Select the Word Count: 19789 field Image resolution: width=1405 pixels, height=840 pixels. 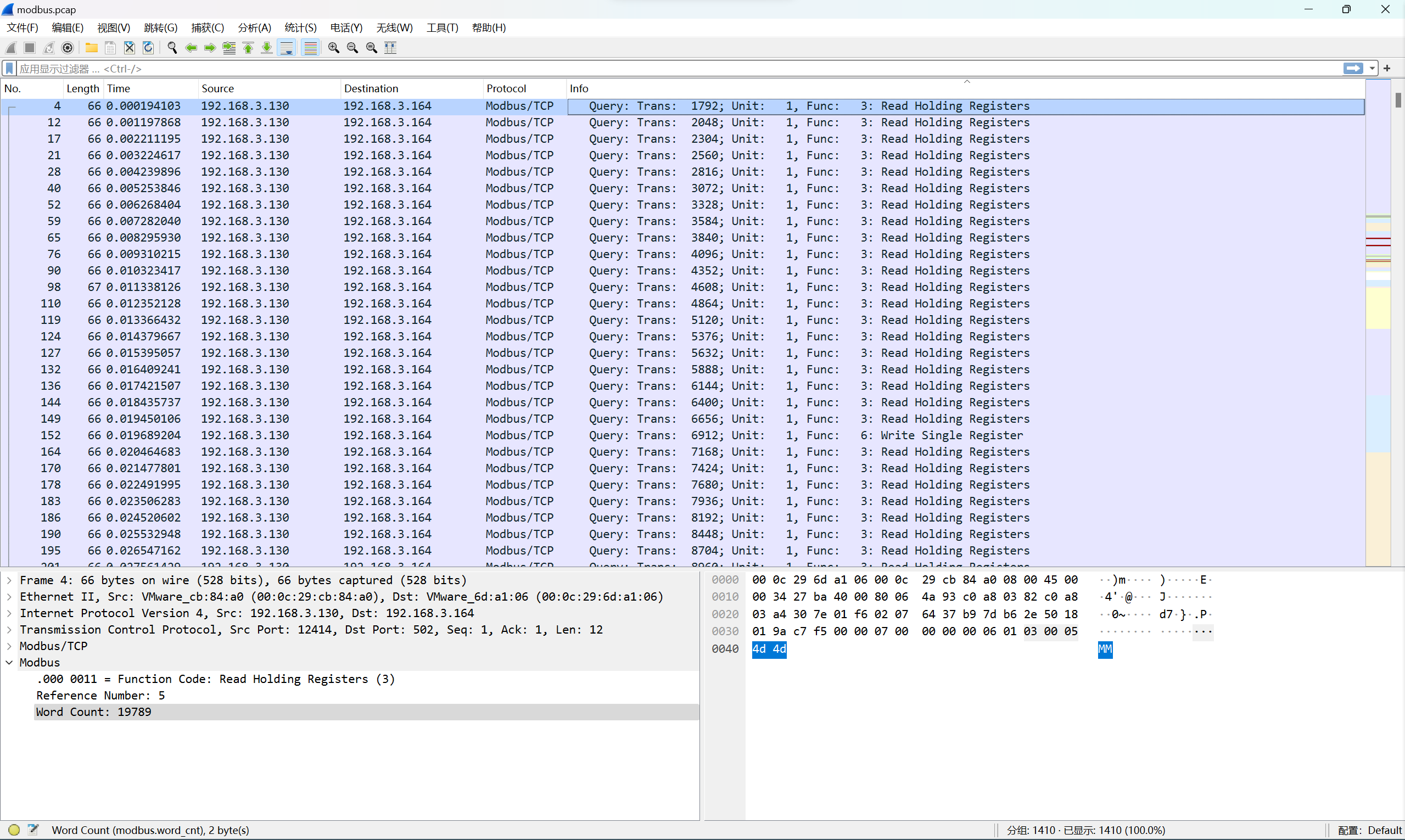coord(367,712)
